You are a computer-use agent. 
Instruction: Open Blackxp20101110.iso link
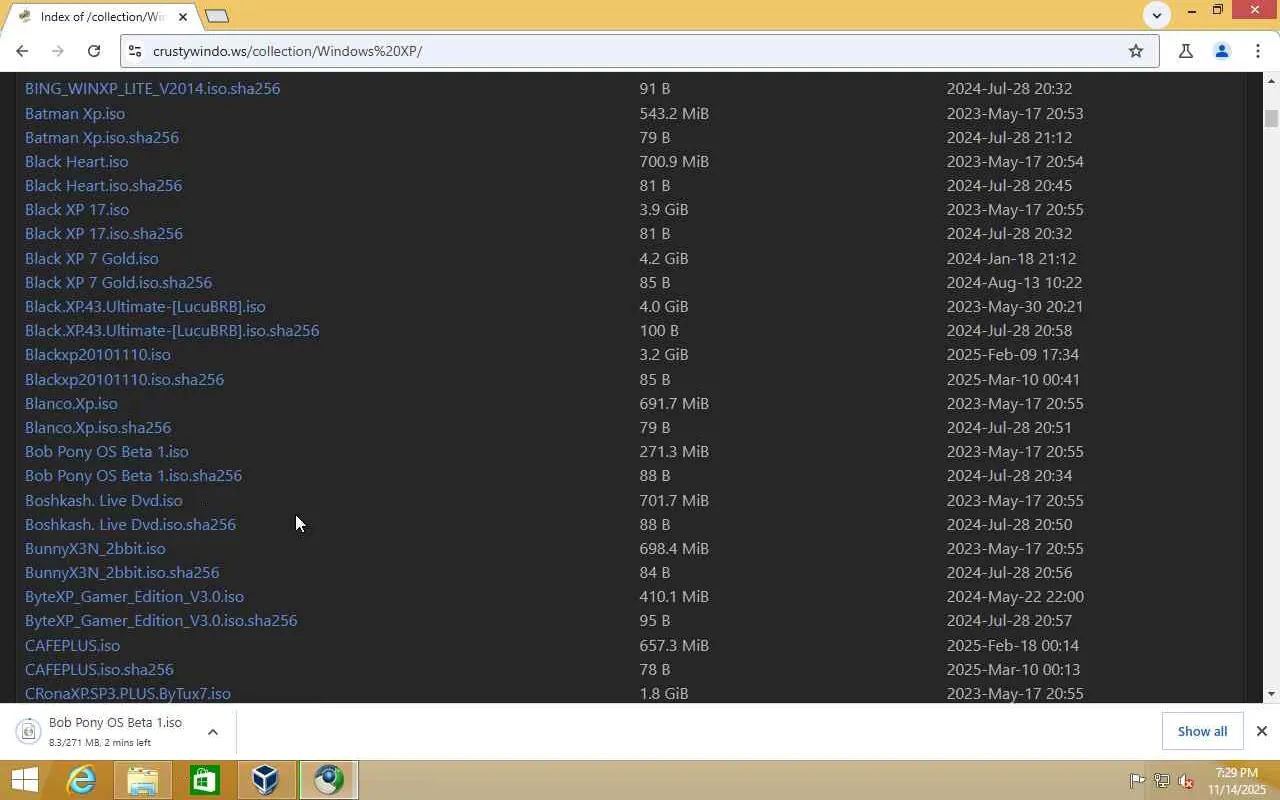pyautogui.click(x=98, y=354)
